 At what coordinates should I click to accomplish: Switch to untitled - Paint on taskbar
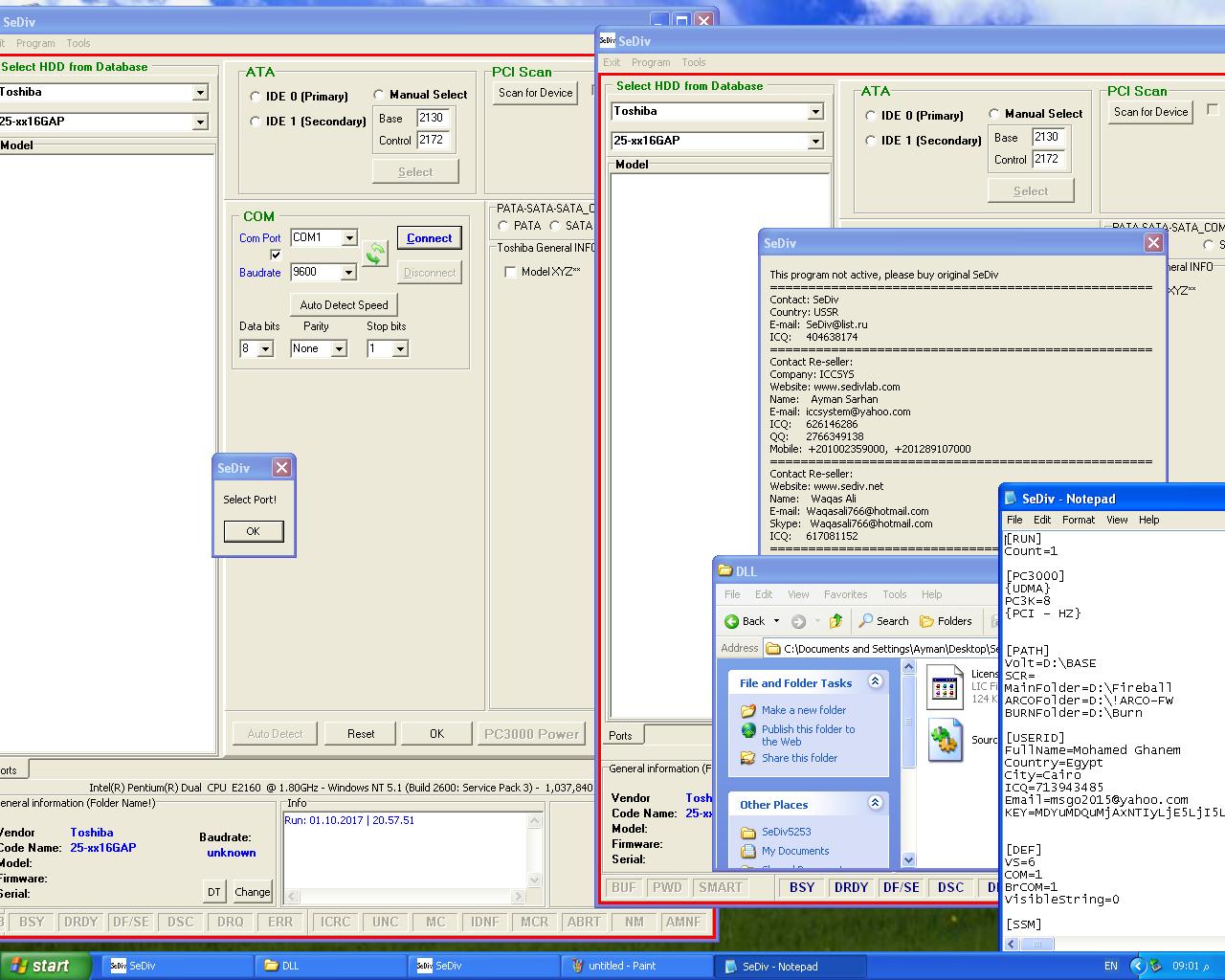pos(636,966)
